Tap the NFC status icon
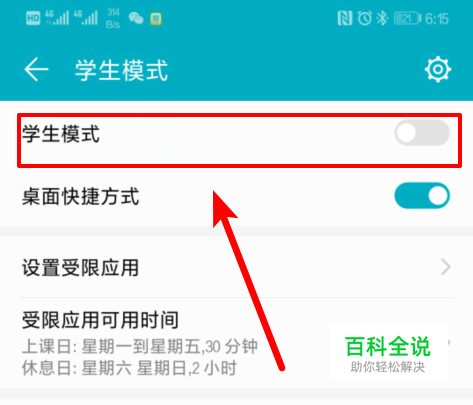 (x=344, y=18)
